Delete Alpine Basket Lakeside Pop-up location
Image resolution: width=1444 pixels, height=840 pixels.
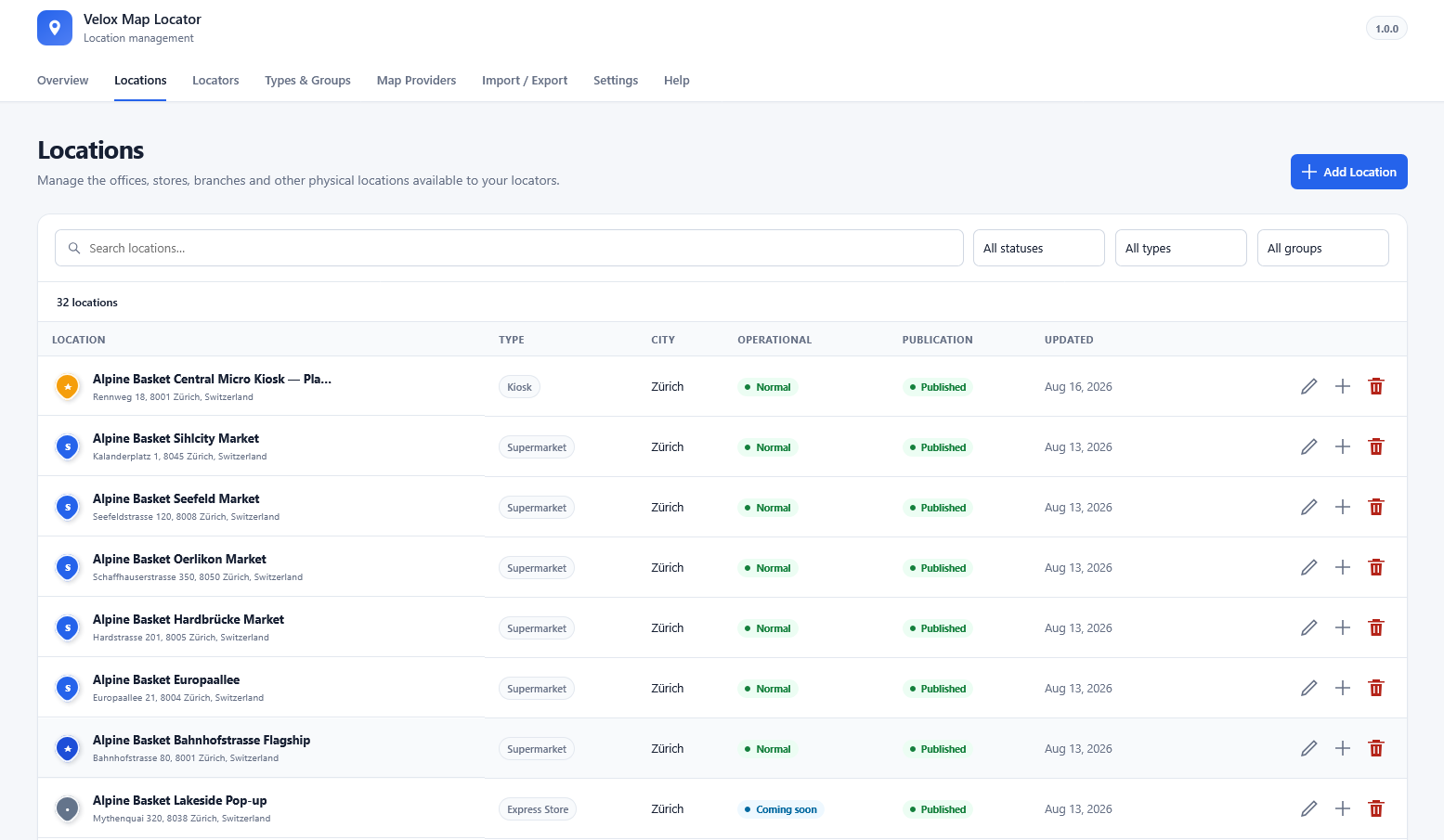click(x=1376, y=808)
